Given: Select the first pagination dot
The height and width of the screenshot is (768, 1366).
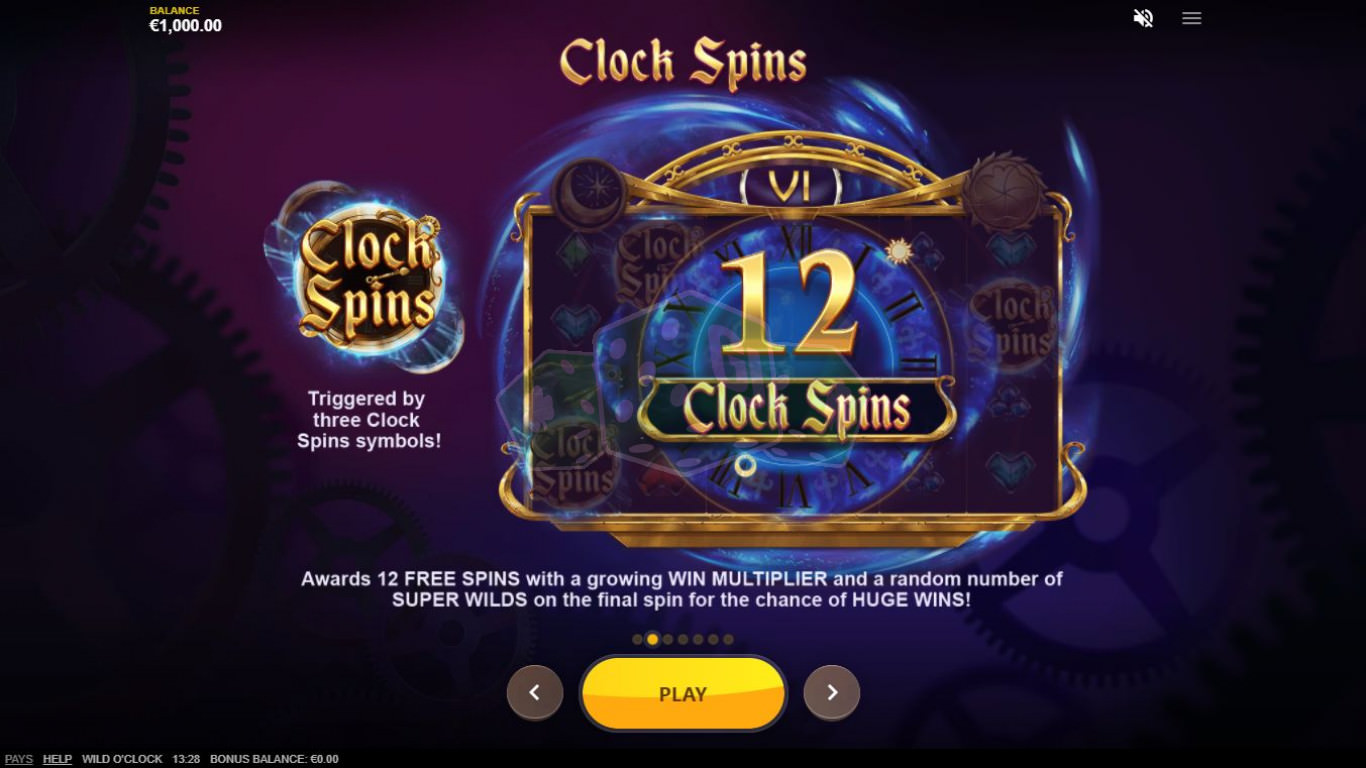Looking at the screenshot, I should pos(638,639).
